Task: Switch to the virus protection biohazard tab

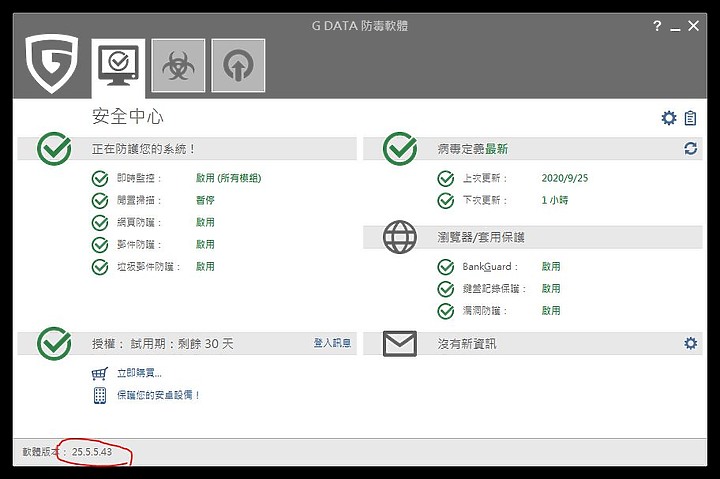Action: pos(178,66)
